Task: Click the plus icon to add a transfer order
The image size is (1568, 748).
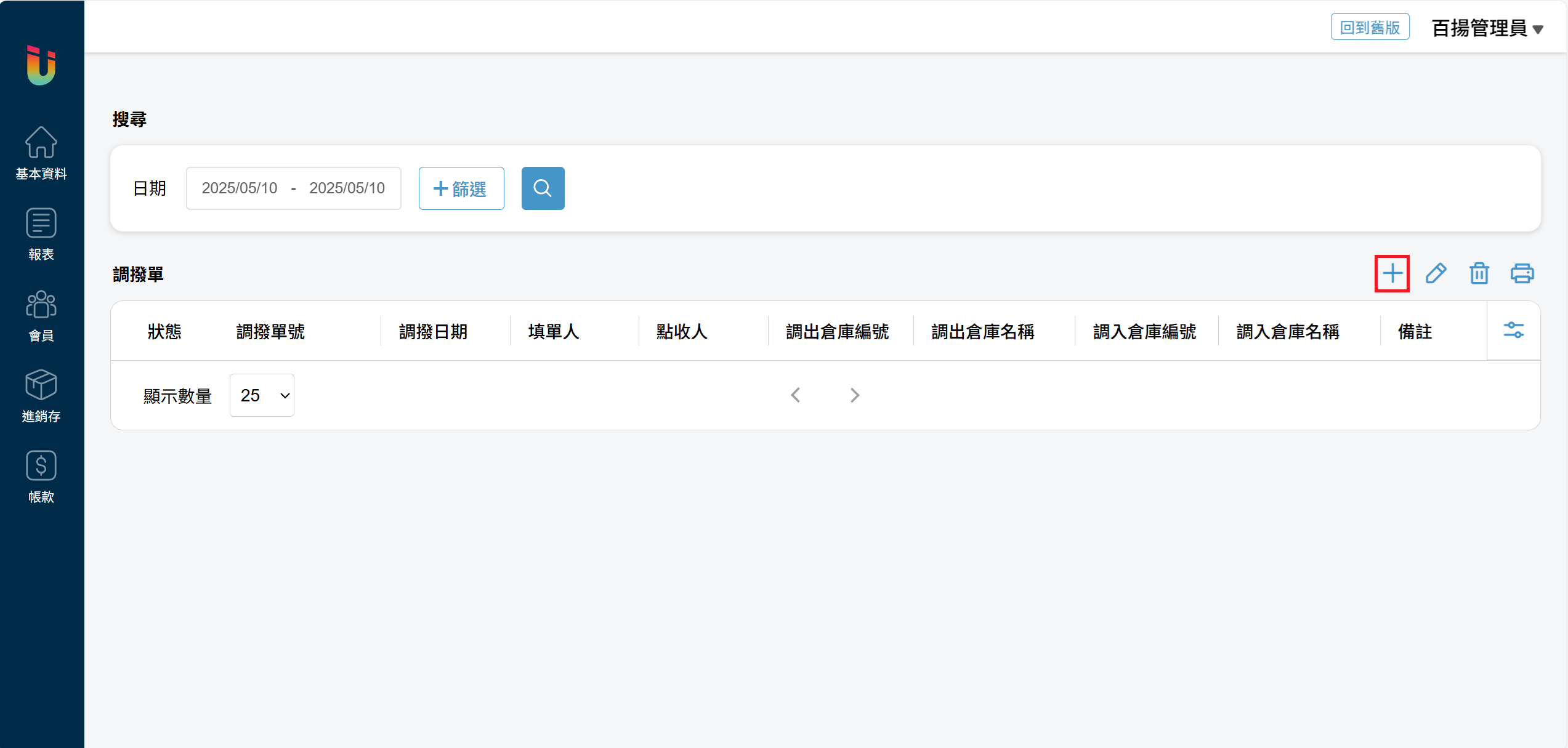Action: (1392, 273)
